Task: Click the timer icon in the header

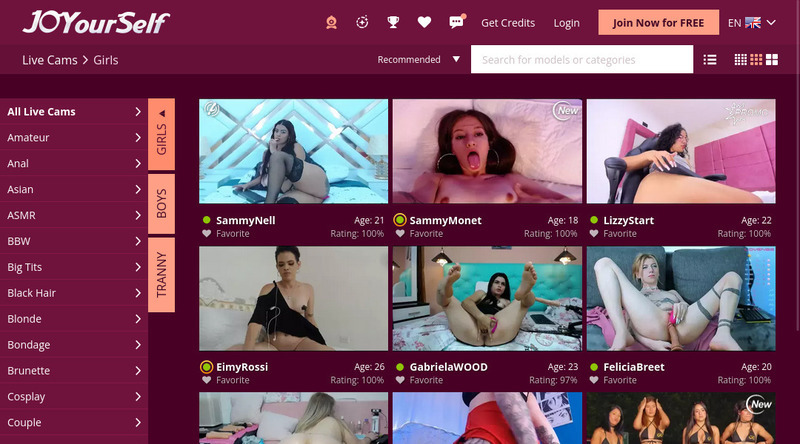Action: pyautogui.click(x=362, y=22)
